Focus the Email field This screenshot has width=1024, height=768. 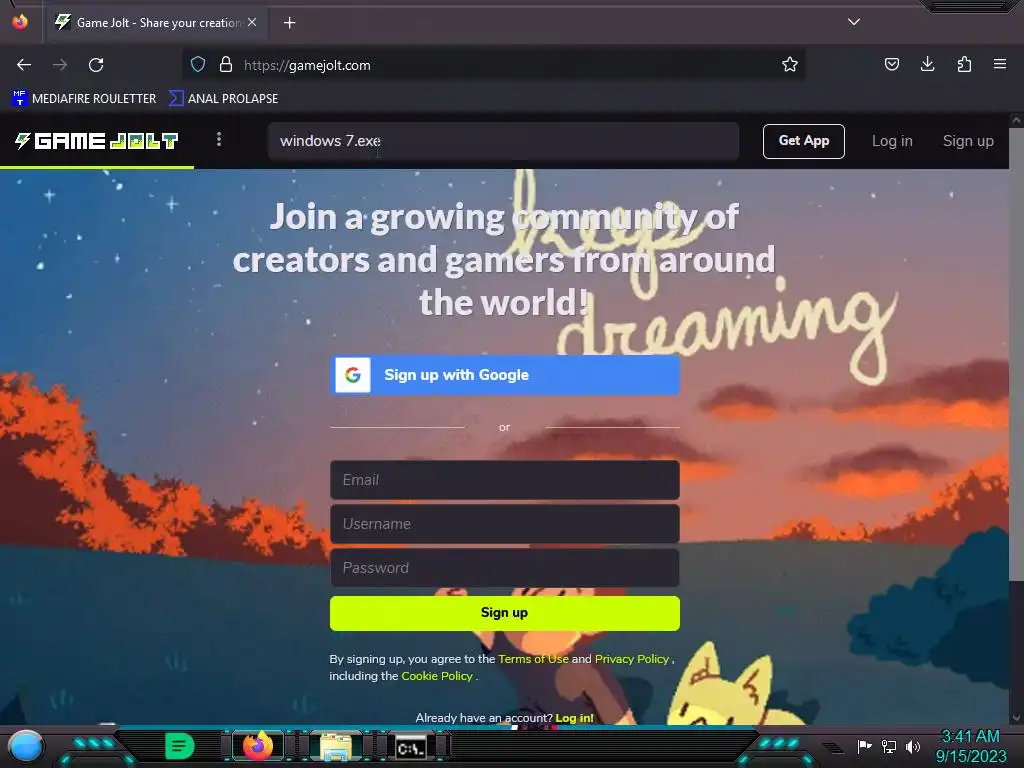505,480
